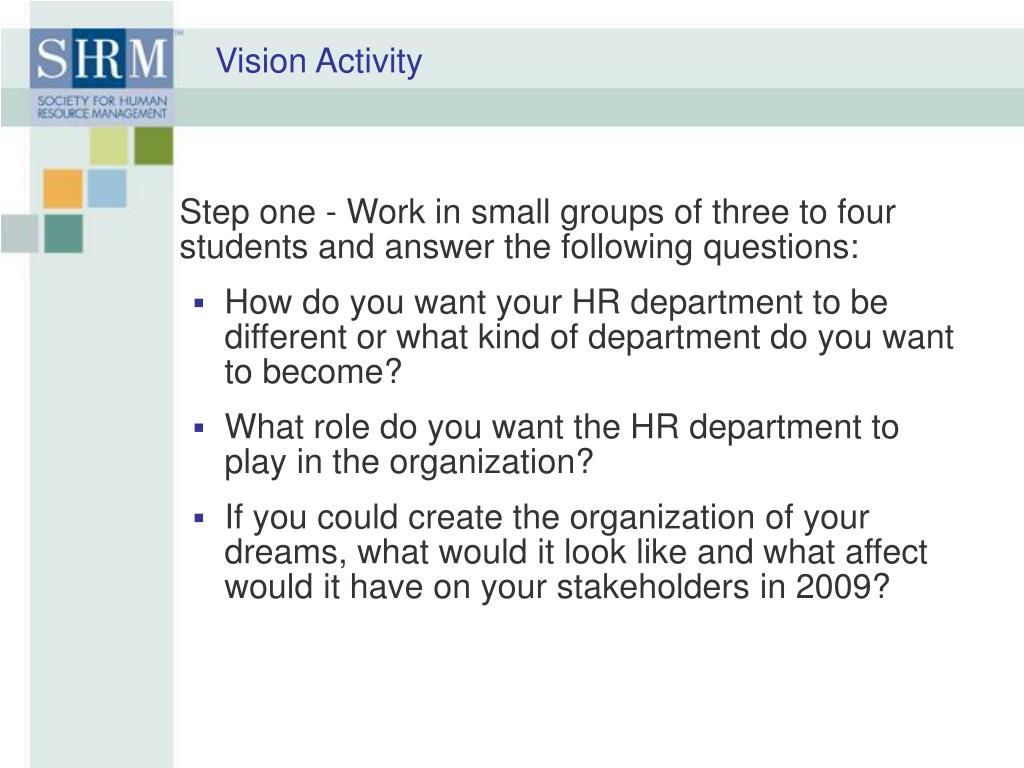
Task: Click the first bullet marker
Action: pyautogui.click(x=199, y=304)
